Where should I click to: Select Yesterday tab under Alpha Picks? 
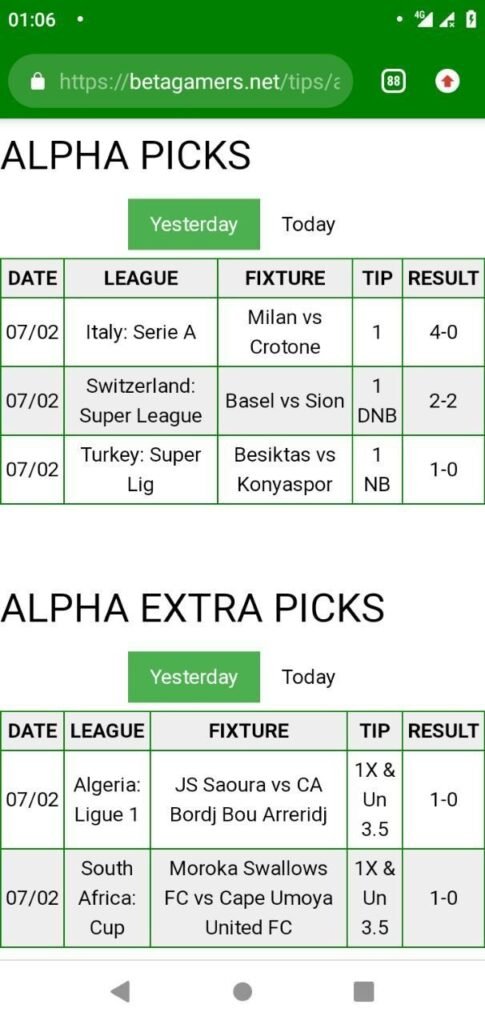pyautogui.click(x=194, y=224)
